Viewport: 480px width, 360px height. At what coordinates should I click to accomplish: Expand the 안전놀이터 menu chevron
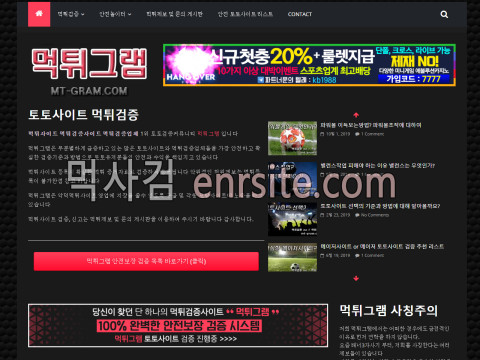[130, 14]
